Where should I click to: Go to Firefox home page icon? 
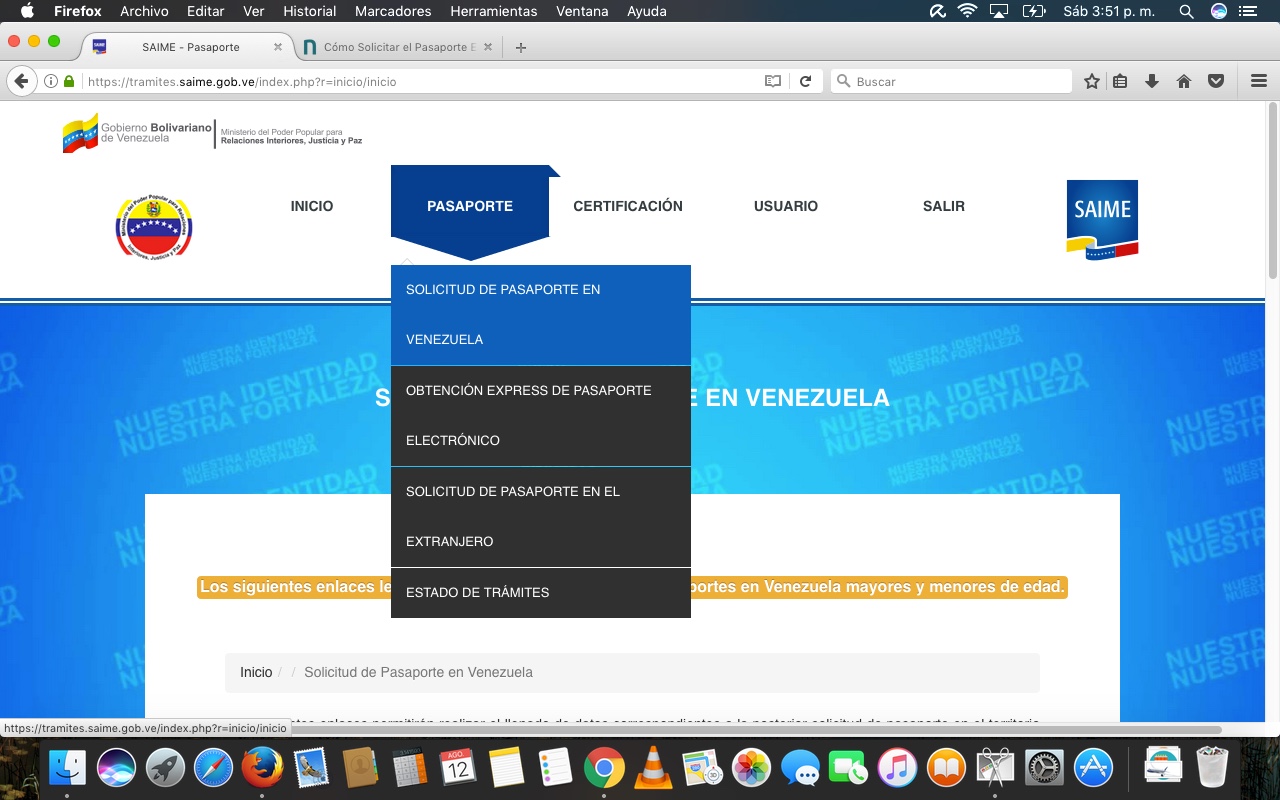click(x=1184, y=81)
